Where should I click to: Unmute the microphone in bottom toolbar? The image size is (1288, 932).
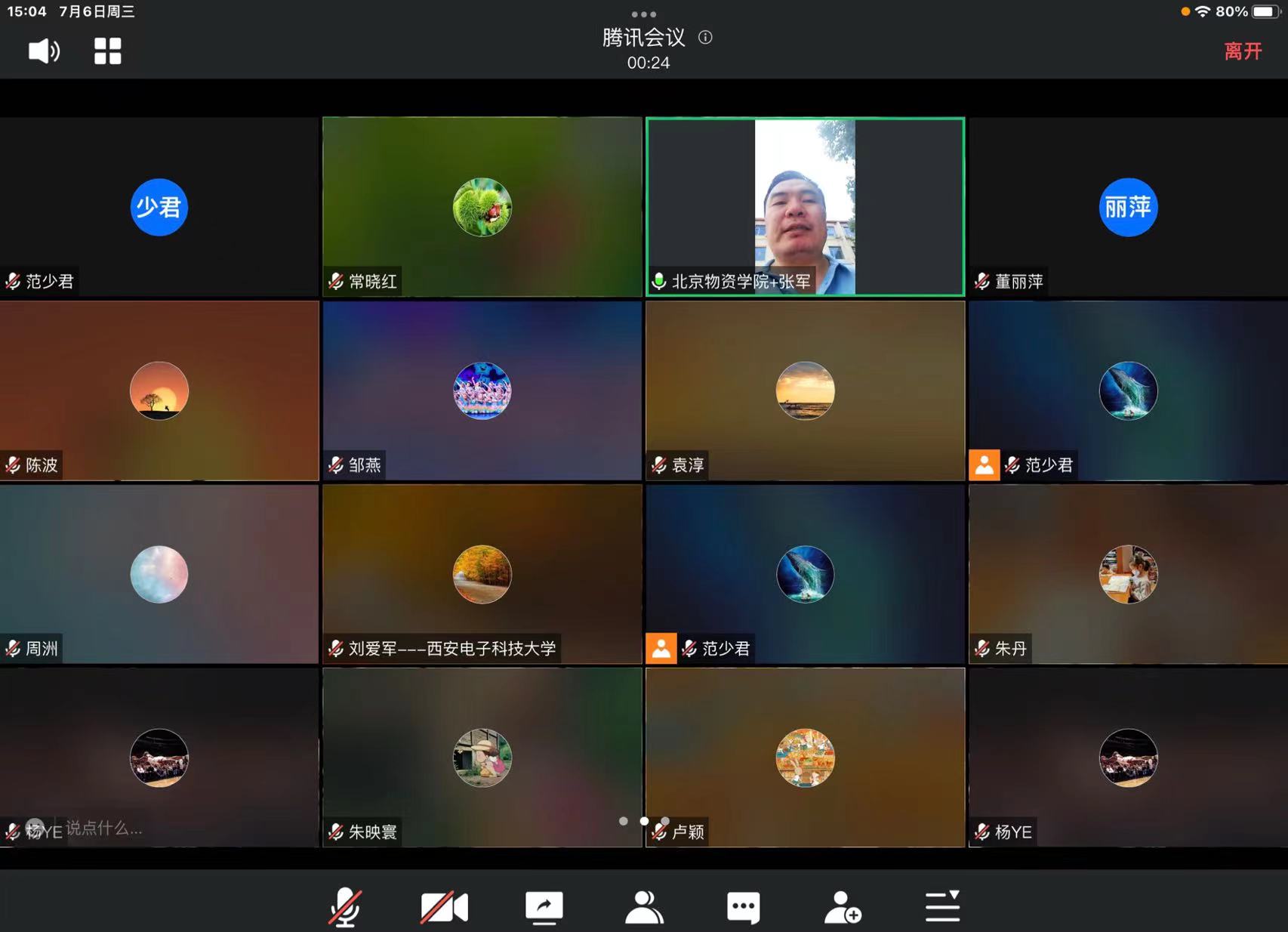(x=345, y=906)
